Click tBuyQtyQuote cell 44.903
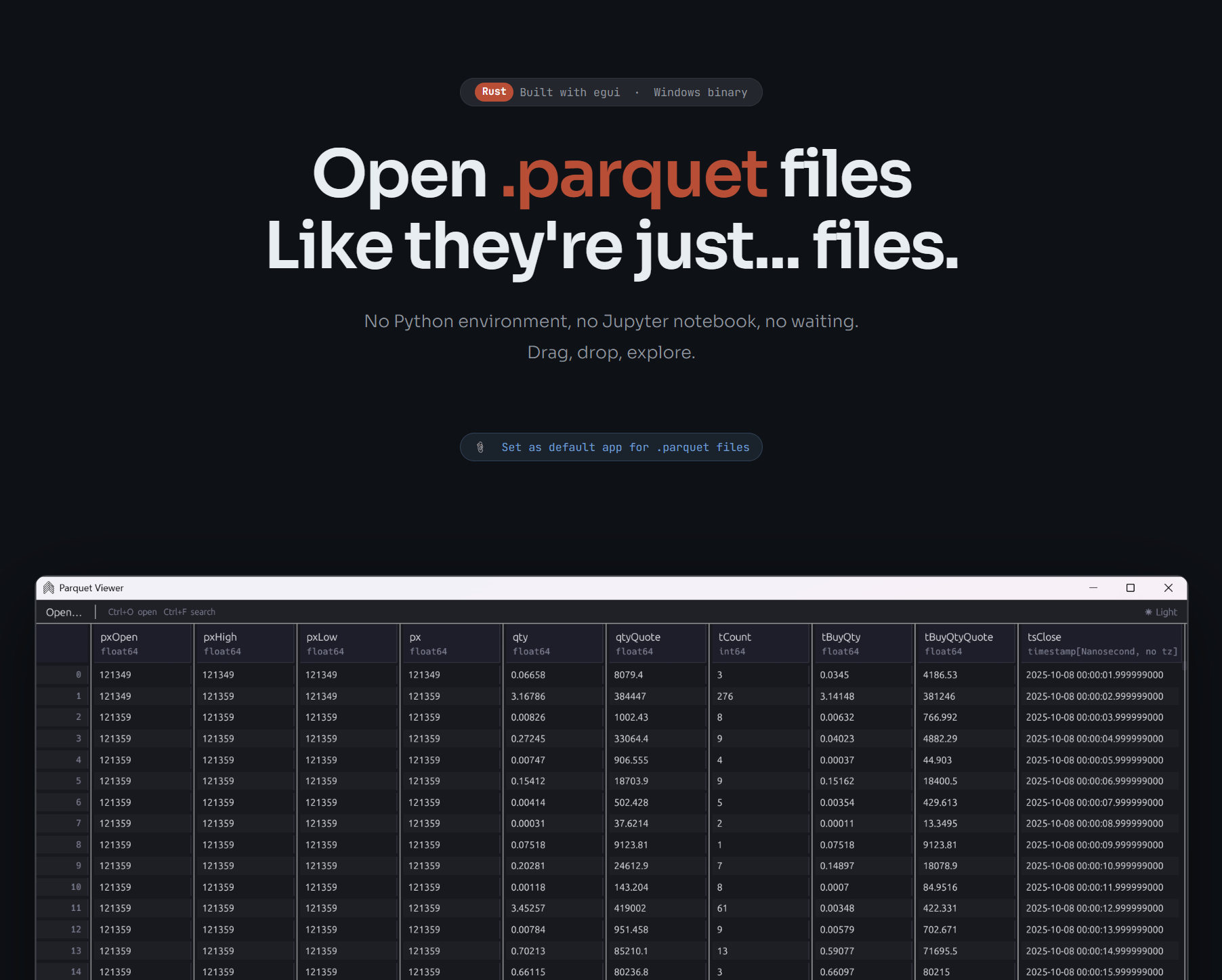Viewport: 1222px width, 980px height. point(937,760)
